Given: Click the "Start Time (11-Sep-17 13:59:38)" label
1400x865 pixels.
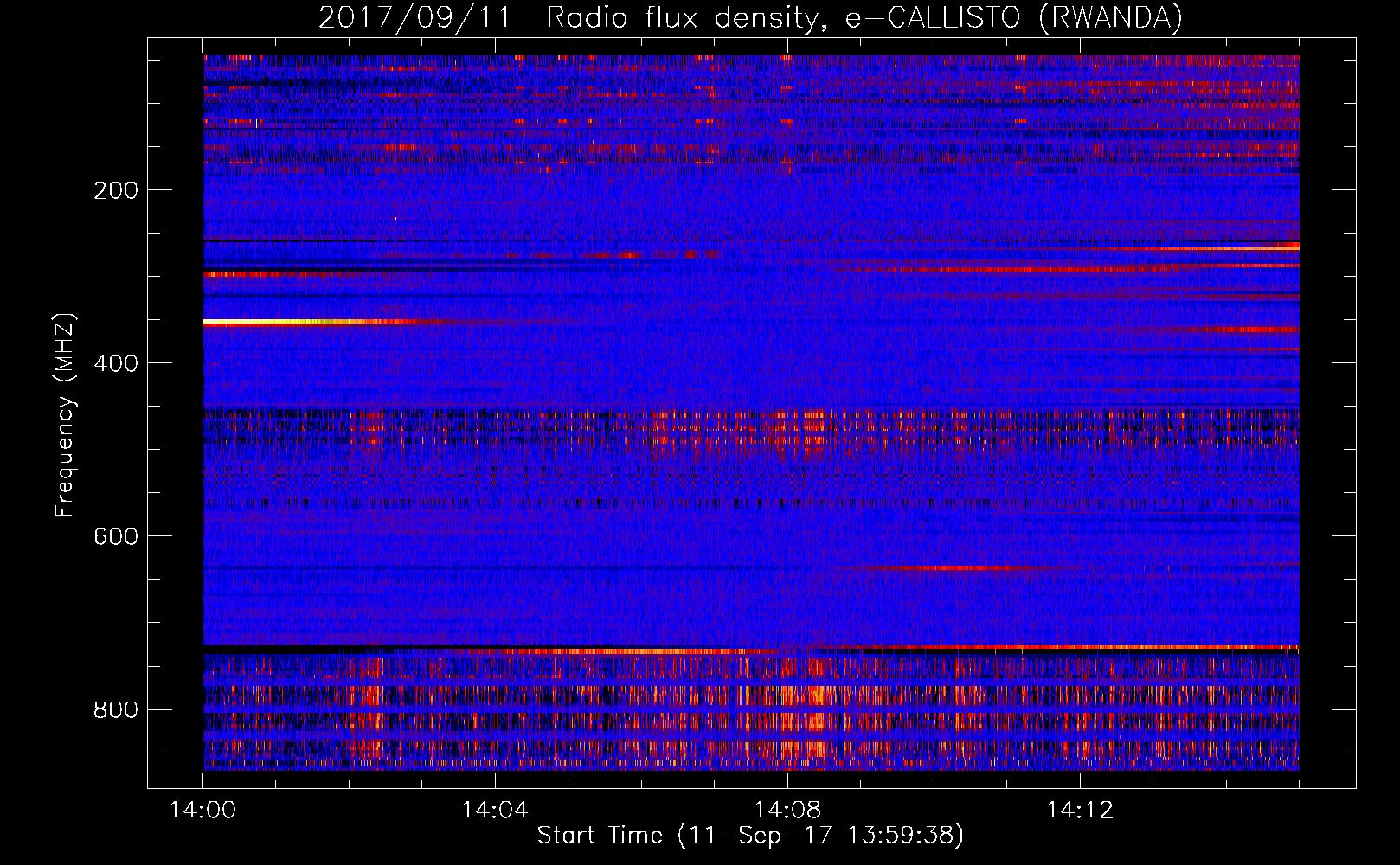Looking at the screenshot, I should pos(750,835).
